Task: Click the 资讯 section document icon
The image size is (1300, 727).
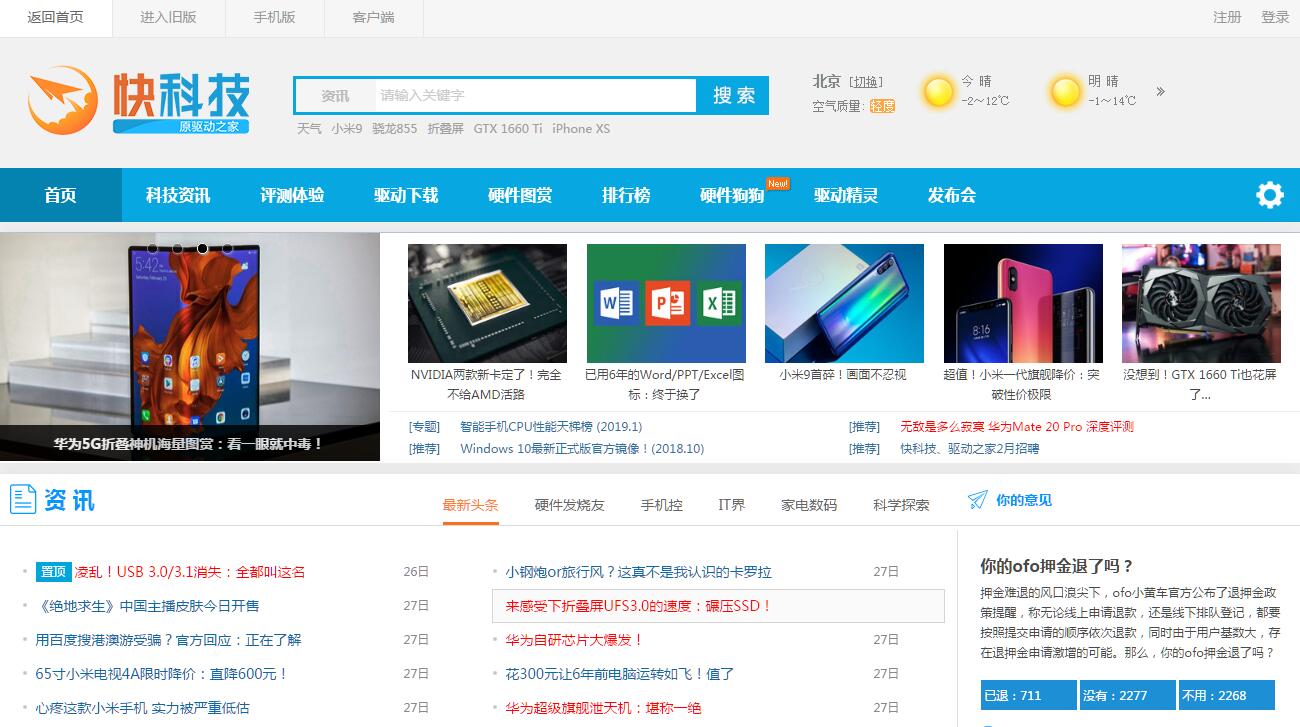Action: (23, 499)
